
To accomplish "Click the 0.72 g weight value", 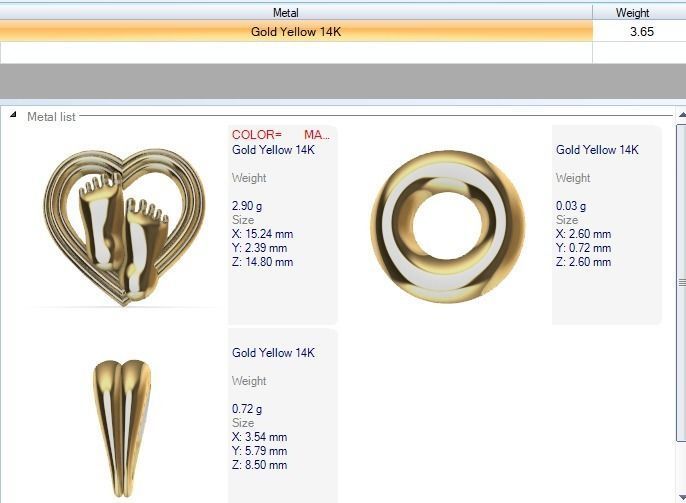I will click(247, 409).
